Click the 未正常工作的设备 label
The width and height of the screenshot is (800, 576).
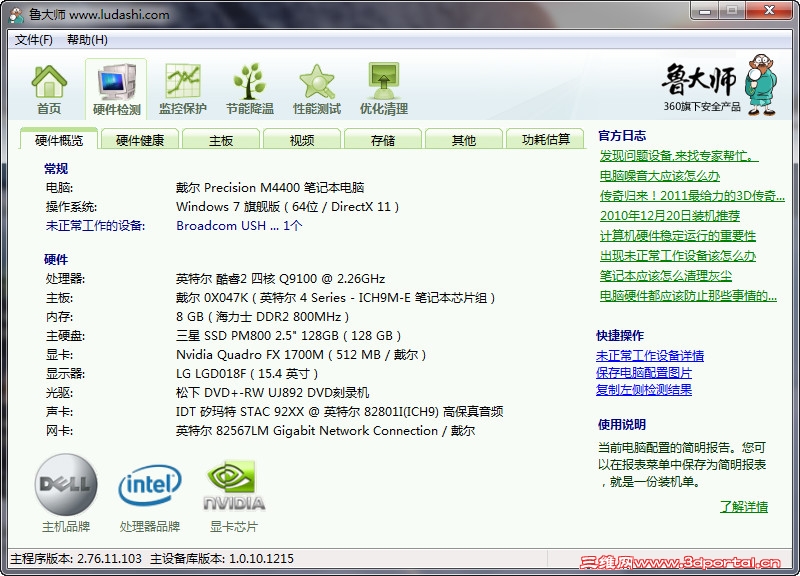[x=95, y=226]
